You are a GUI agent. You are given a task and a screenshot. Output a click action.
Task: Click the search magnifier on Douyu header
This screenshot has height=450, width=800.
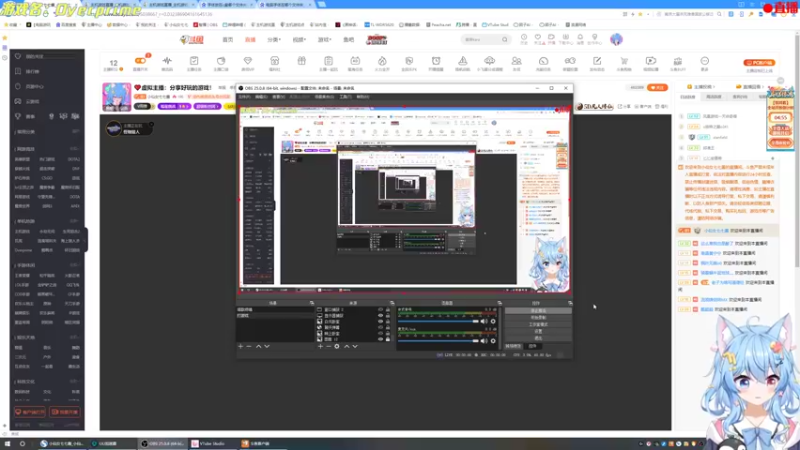[x=505, y=39]
